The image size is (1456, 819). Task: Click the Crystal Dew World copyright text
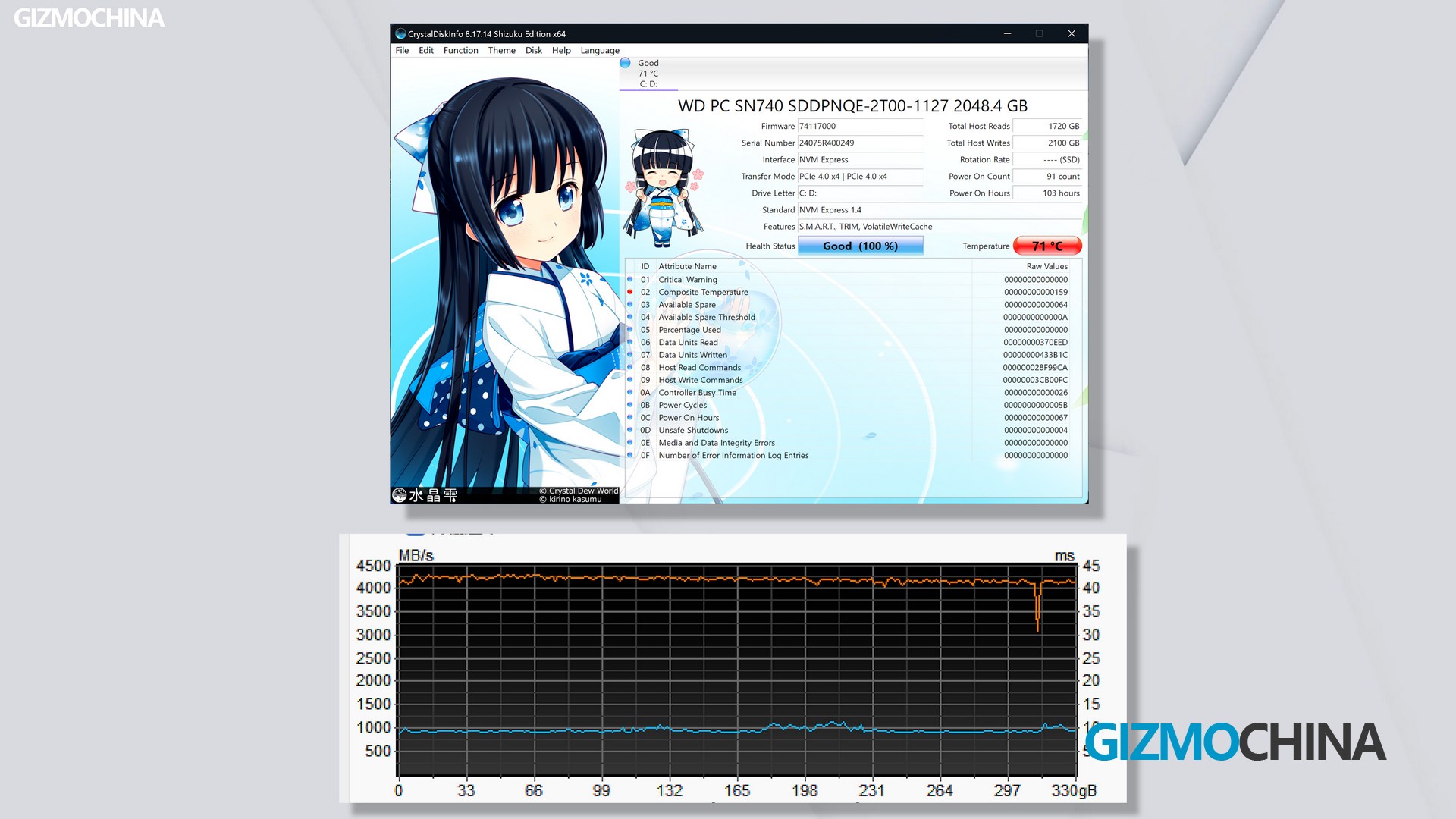coord(579,491)
